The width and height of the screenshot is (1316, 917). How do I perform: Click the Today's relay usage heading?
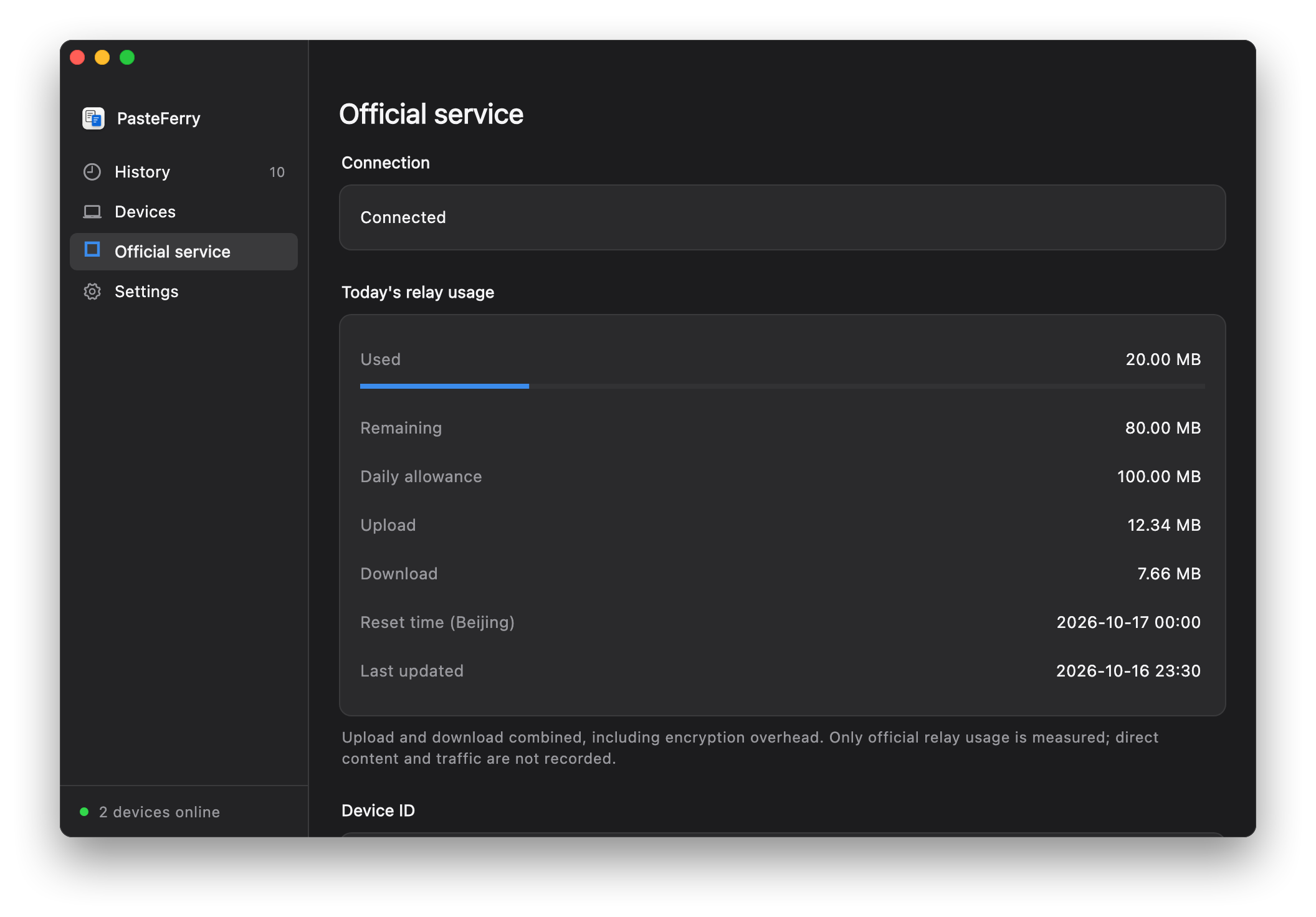(x=417, y=292)
